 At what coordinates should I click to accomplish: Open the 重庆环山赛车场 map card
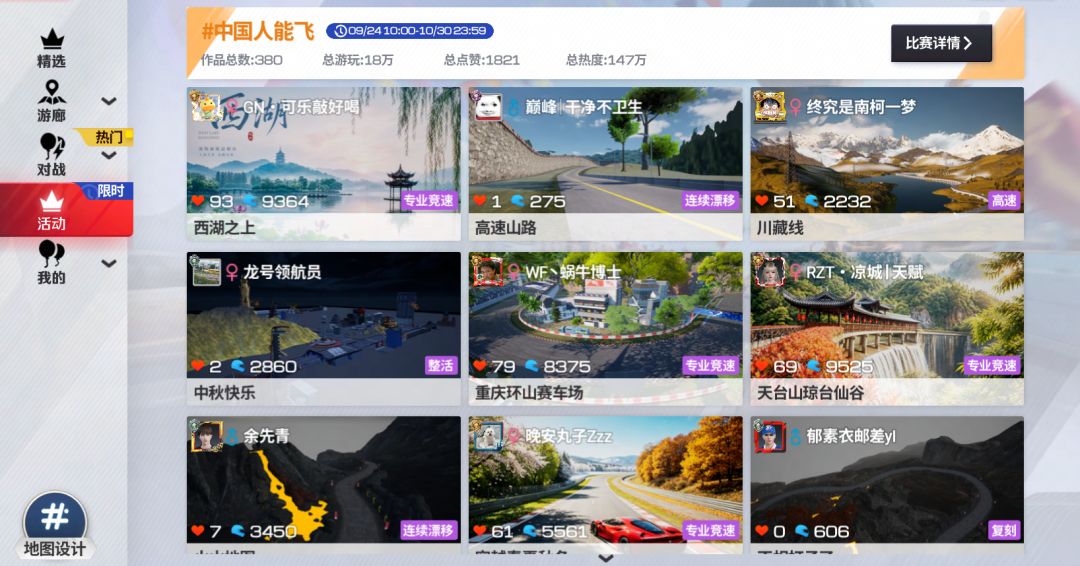605,328
